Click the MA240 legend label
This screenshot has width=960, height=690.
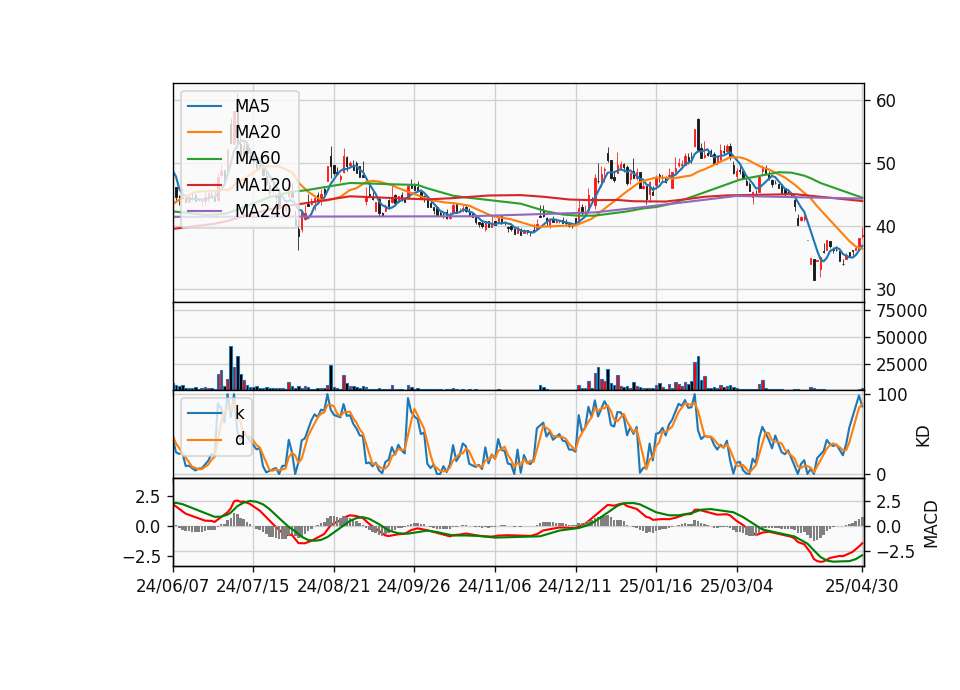(x=263, y=211)
